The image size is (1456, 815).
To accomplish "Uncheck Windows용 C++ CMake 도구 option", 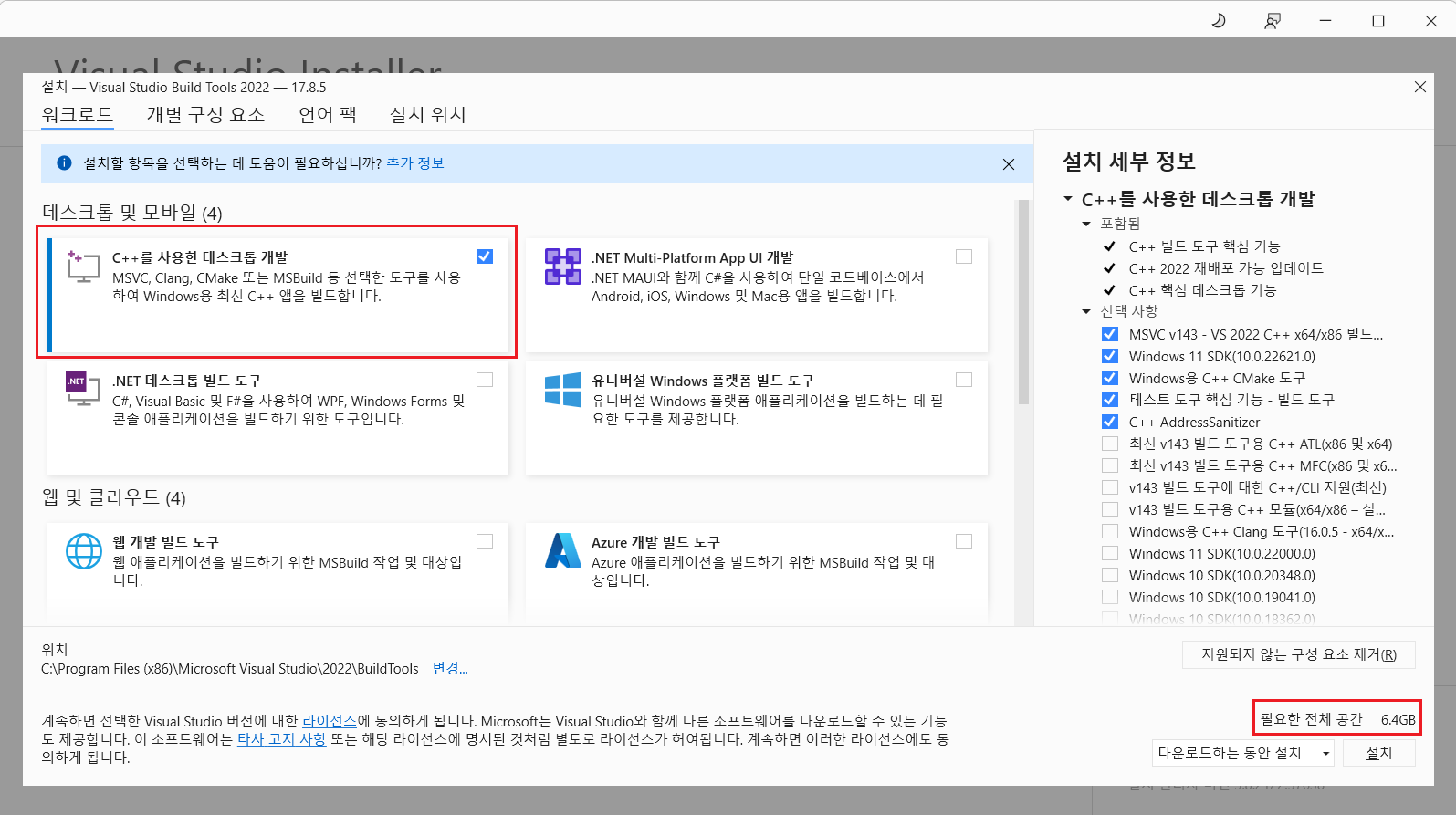I will (x=1110, y=378).
